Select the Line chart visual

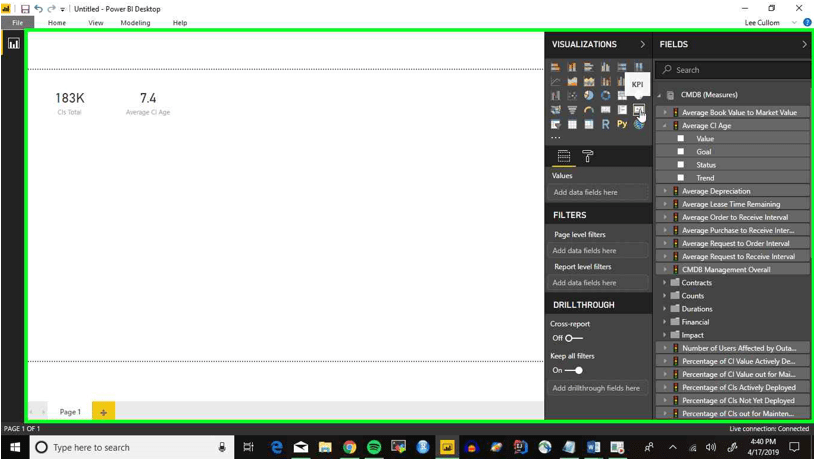coord(555,81)
